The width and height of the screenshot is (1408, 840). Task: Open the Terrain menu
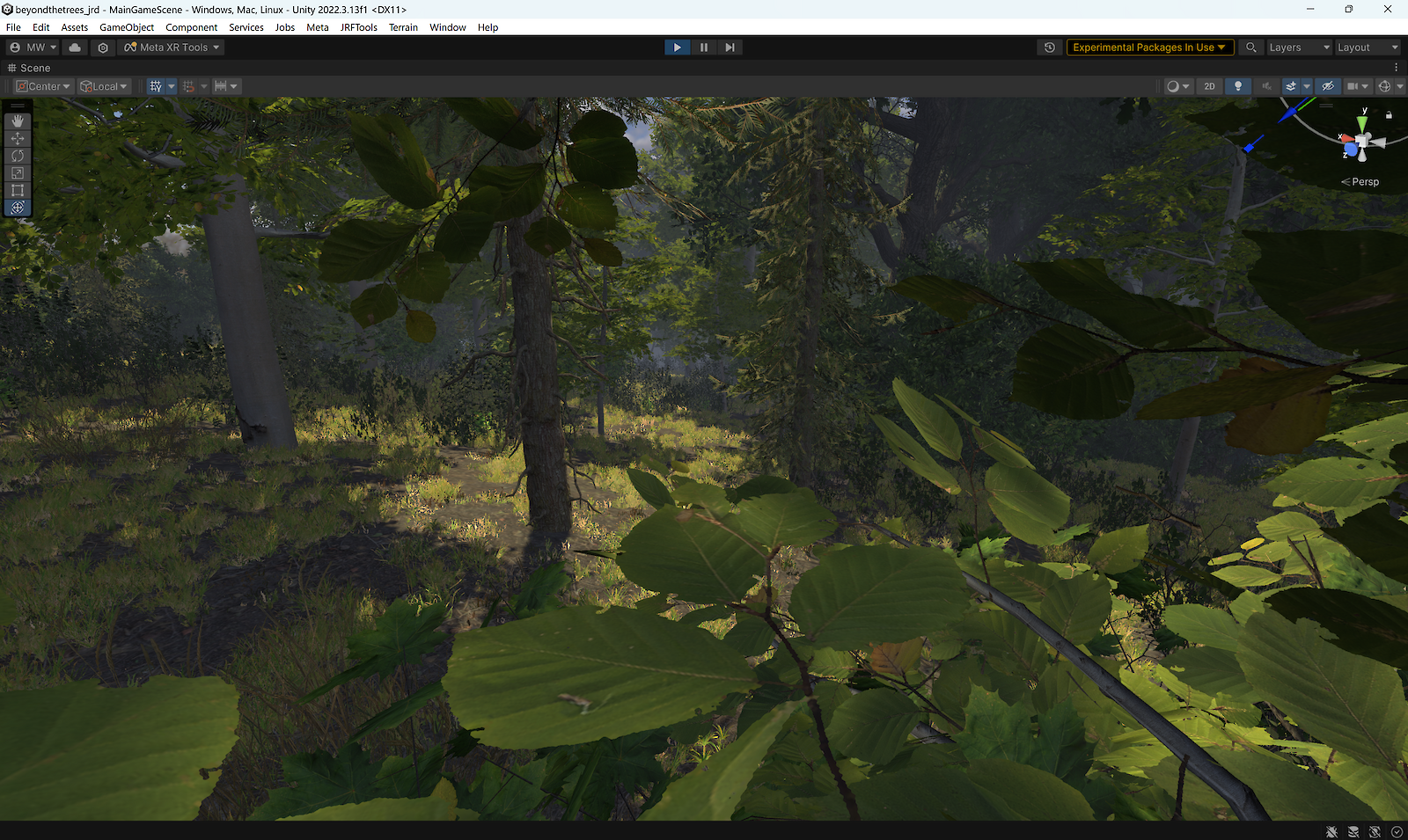click(x=404, y=27)
